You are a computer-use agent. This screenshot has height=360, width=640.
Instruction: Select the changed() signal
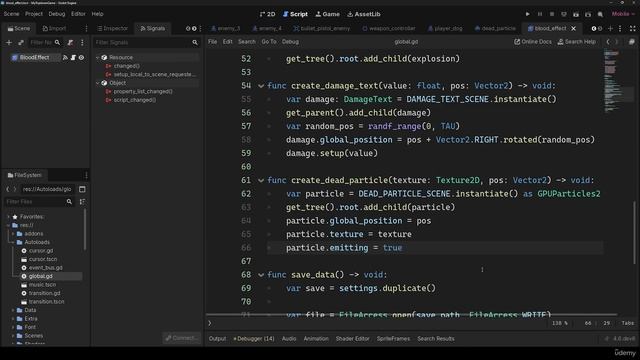pos(127,66)
